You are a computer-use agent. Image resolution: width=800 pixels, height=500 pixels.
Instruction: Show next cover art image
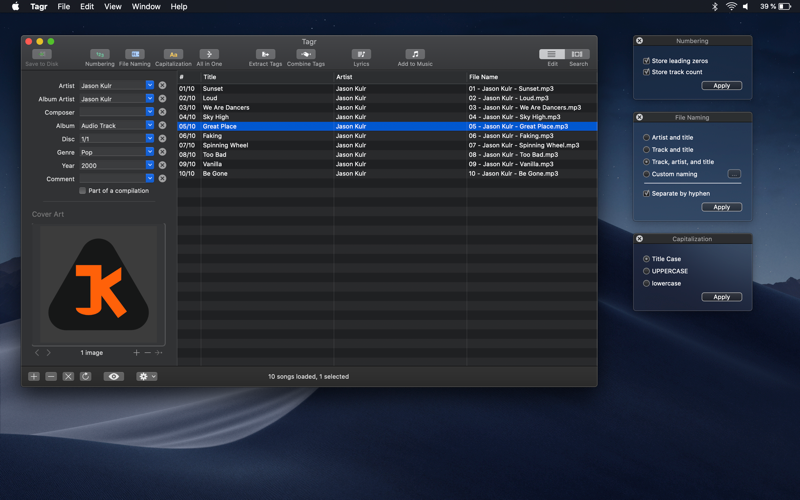48,353
